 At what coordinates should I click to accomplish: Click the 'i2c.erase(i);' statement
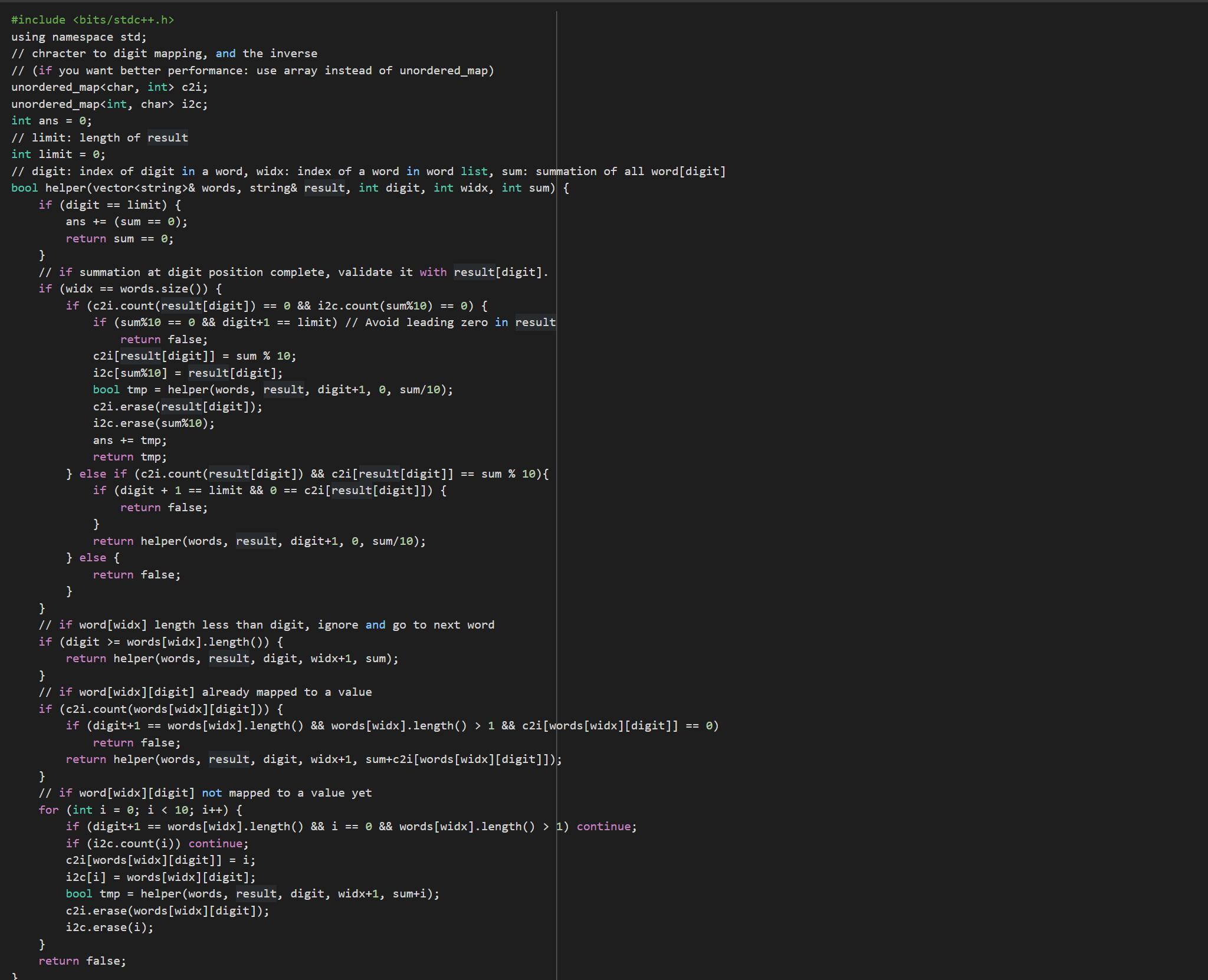(x=109, y=928)
